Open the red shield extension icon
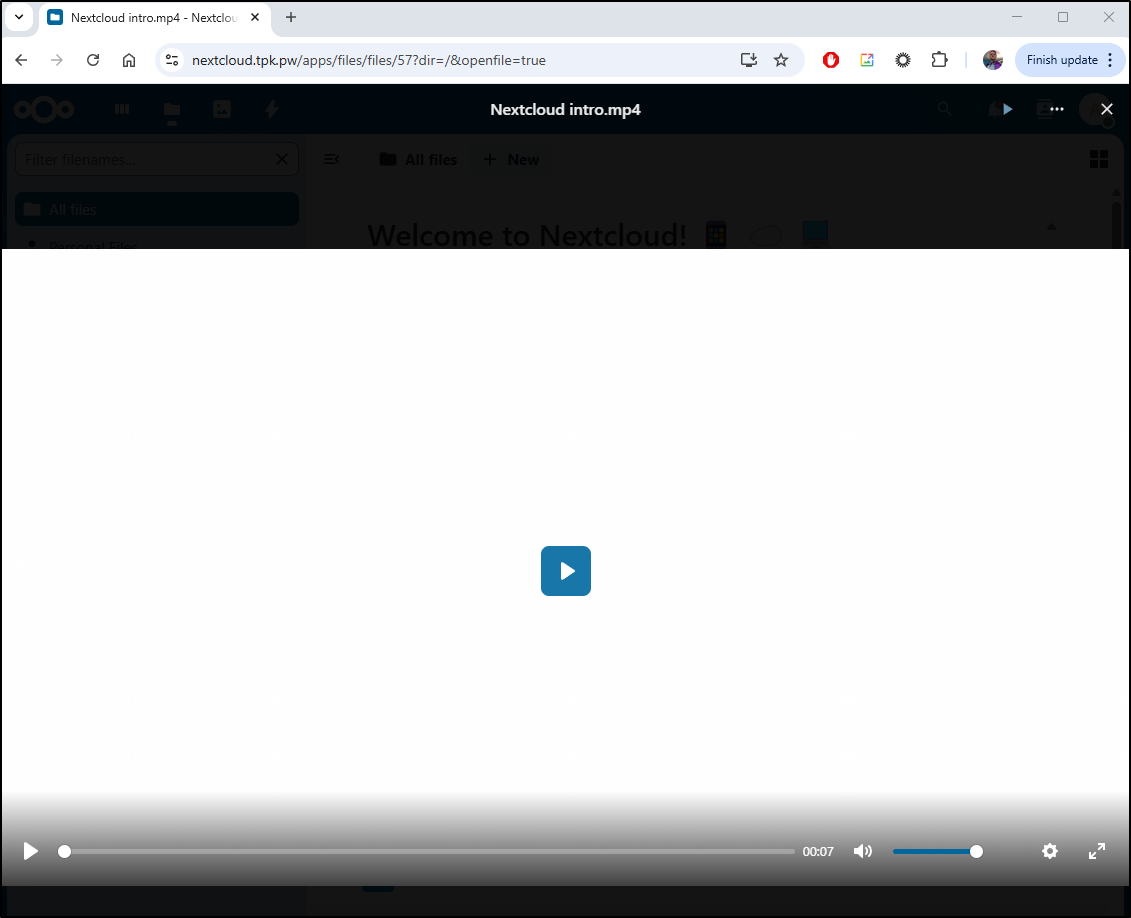This screenshot has width=1131, height=918. tap(831, 60)
